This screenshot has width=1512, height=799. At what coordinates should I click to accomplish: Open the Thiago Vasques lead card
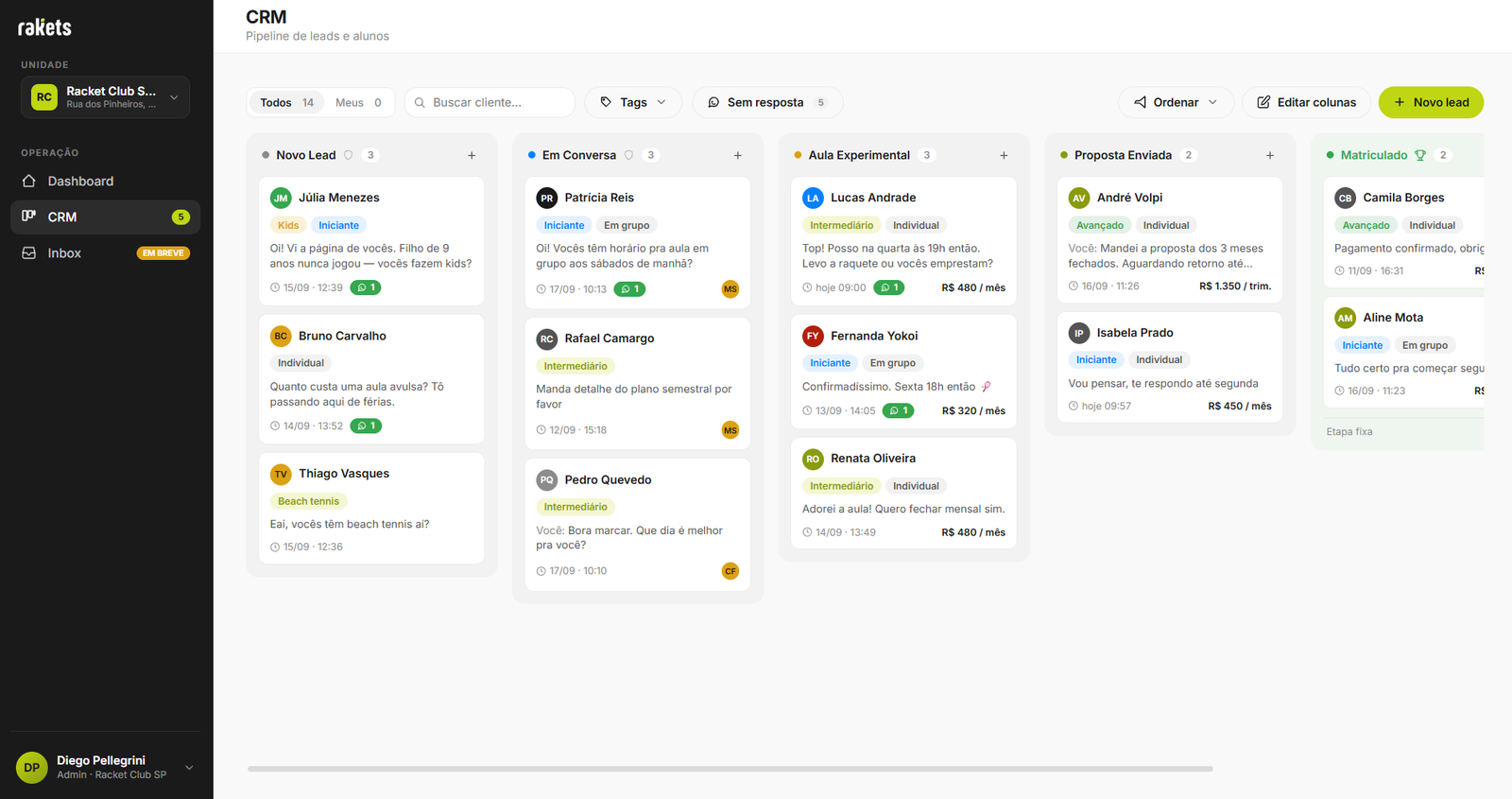[x=371, y=508]
